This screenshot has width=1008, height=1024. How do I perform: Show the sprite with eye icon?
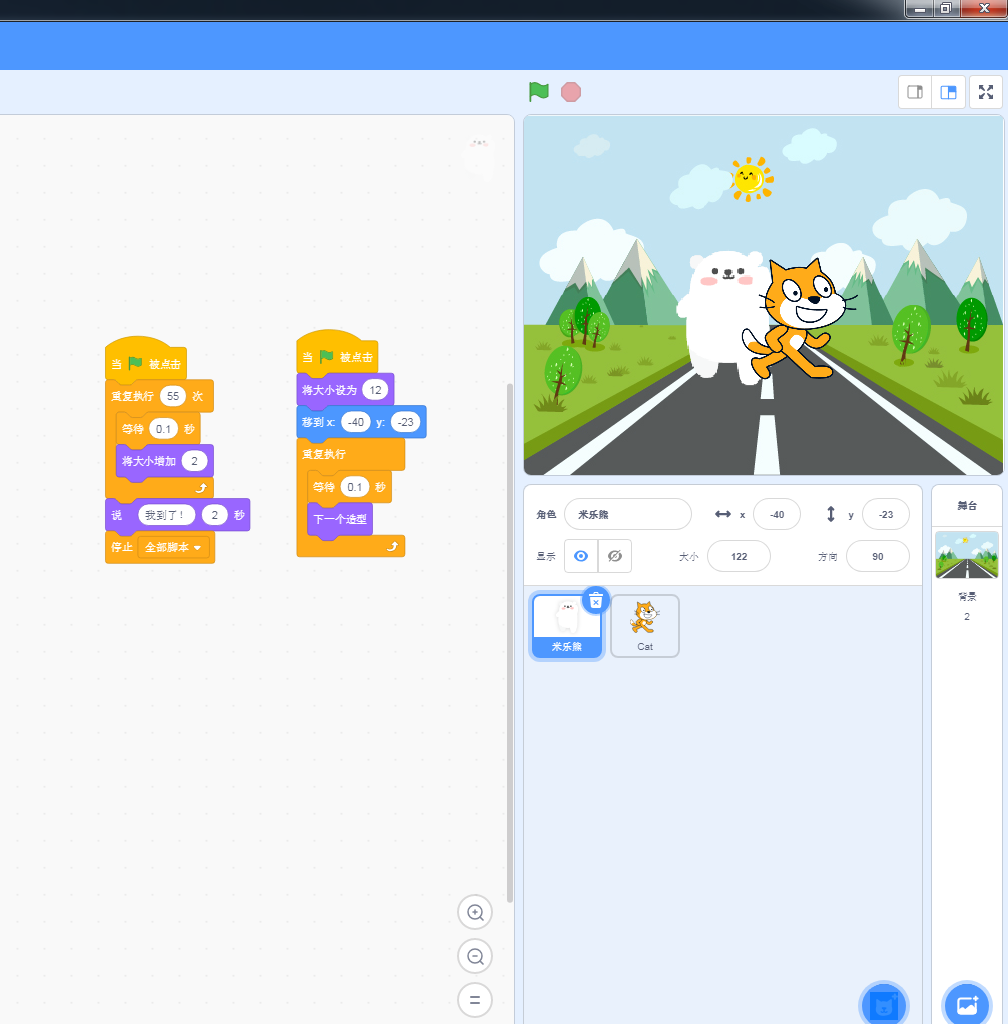tap(581, 556)
